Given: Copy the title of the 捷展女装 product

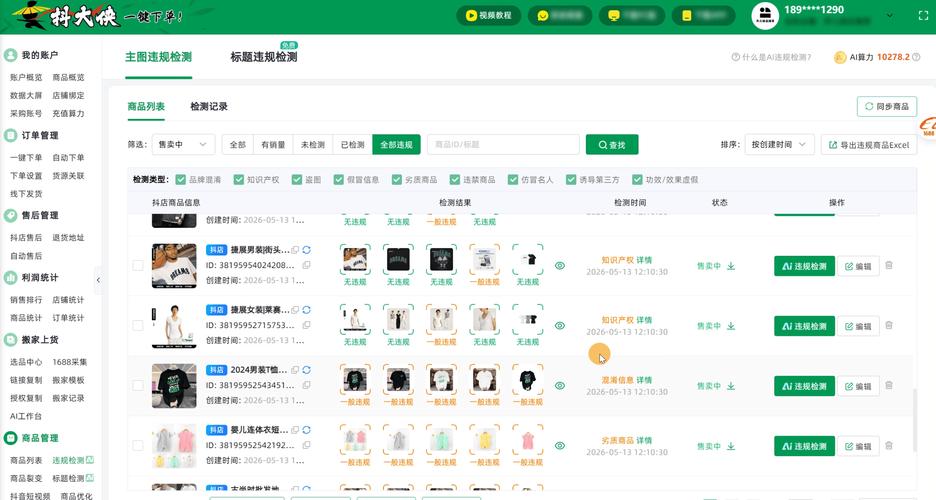Looking at the screenshot, I should [x=295, y=310].
